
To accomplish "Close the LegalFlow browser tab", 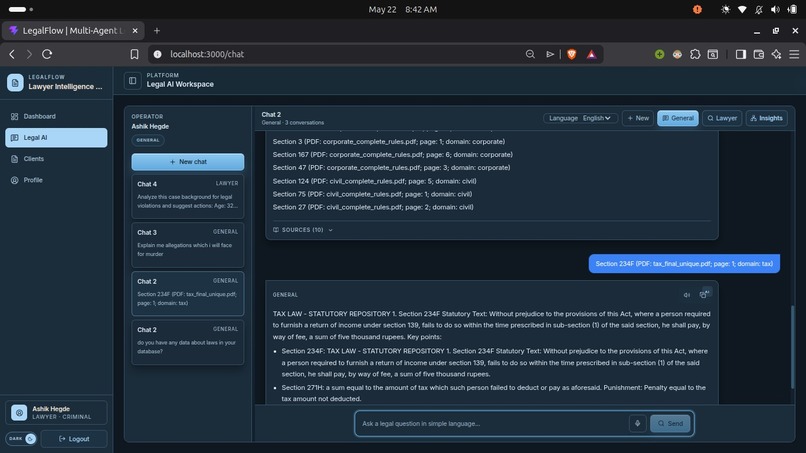I will [x=135, y=31].
